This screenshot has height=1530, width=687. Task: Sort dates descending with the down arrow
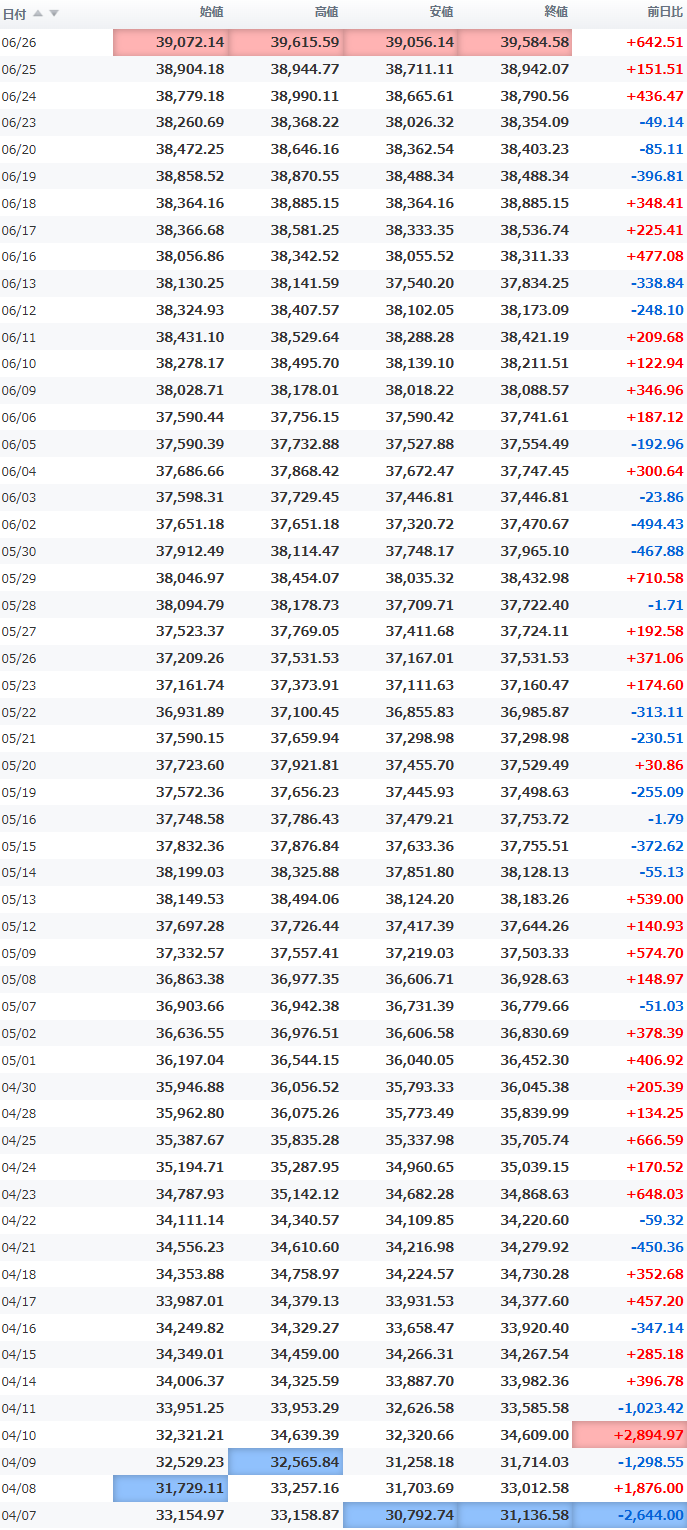click(54, 13)
